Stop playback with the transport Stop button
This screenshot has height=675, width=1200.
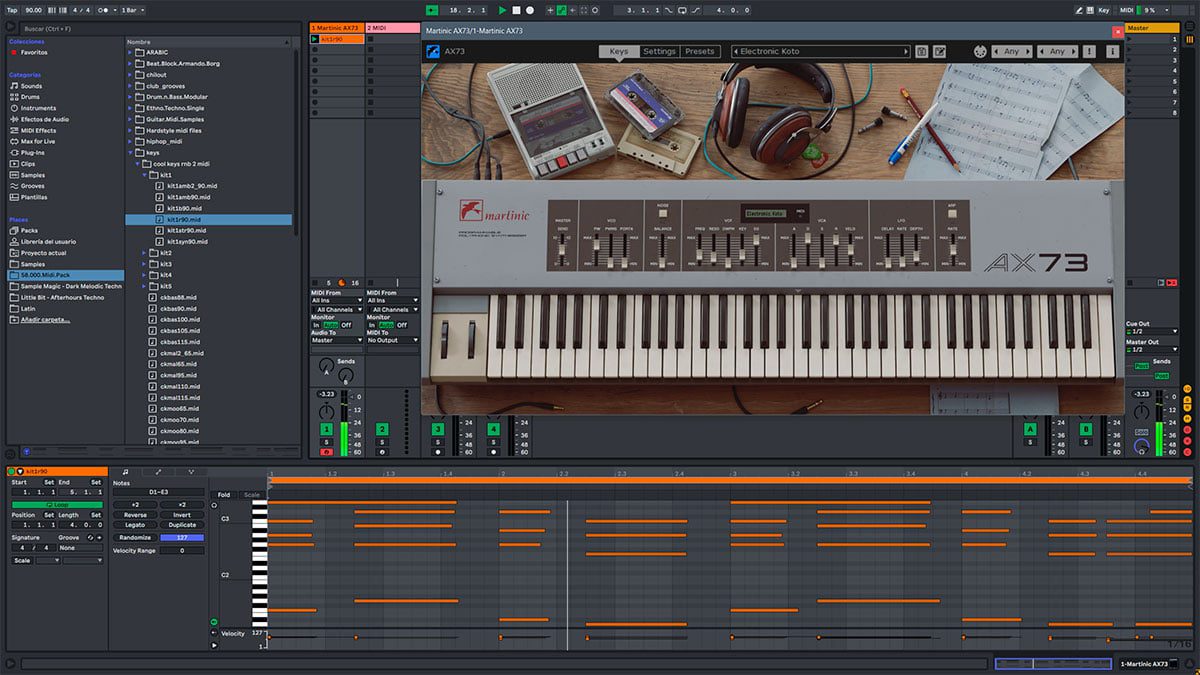tap(516, 10)
